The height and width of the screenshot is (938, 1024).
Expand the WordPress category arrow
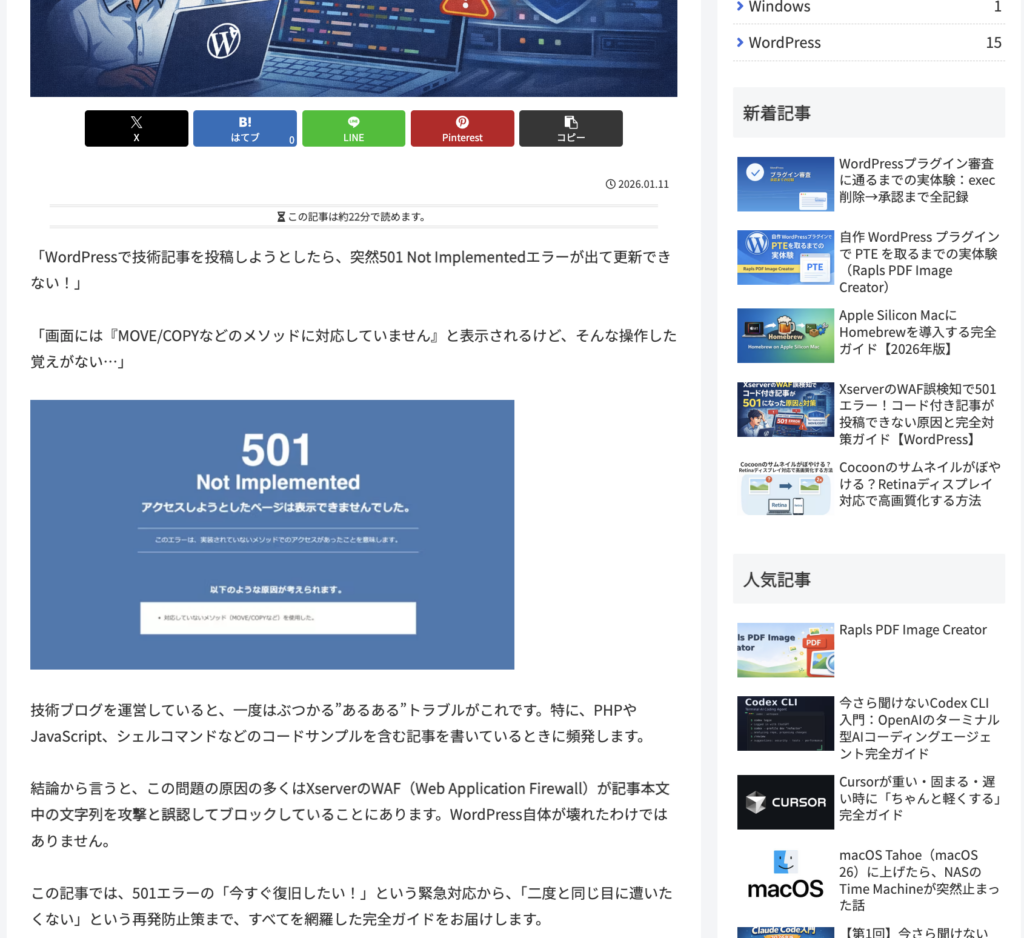point(737,42)
